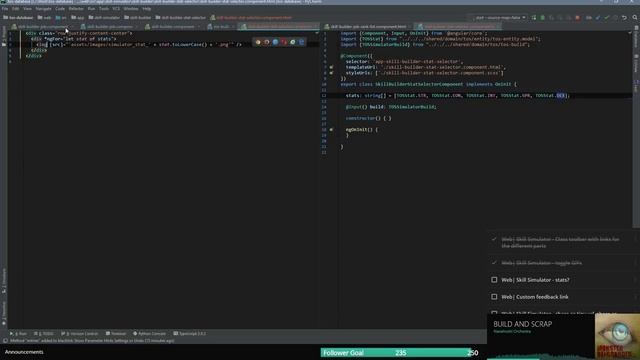Click the album art thumbnail
This screenshot has width=640, height=360.
click(617, 336)
